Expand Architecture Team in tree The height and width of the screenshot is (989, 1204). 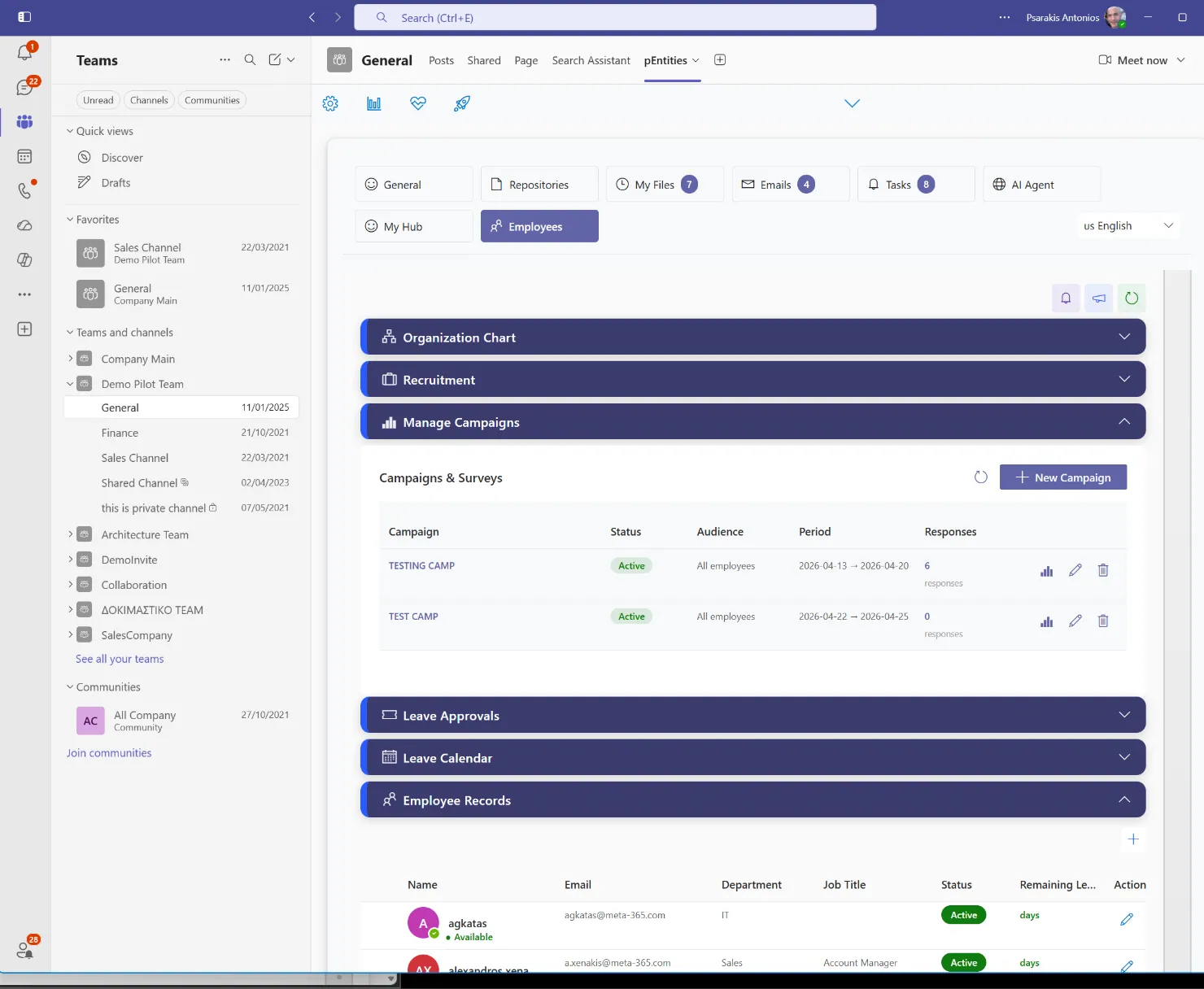(x=70, y=534)
